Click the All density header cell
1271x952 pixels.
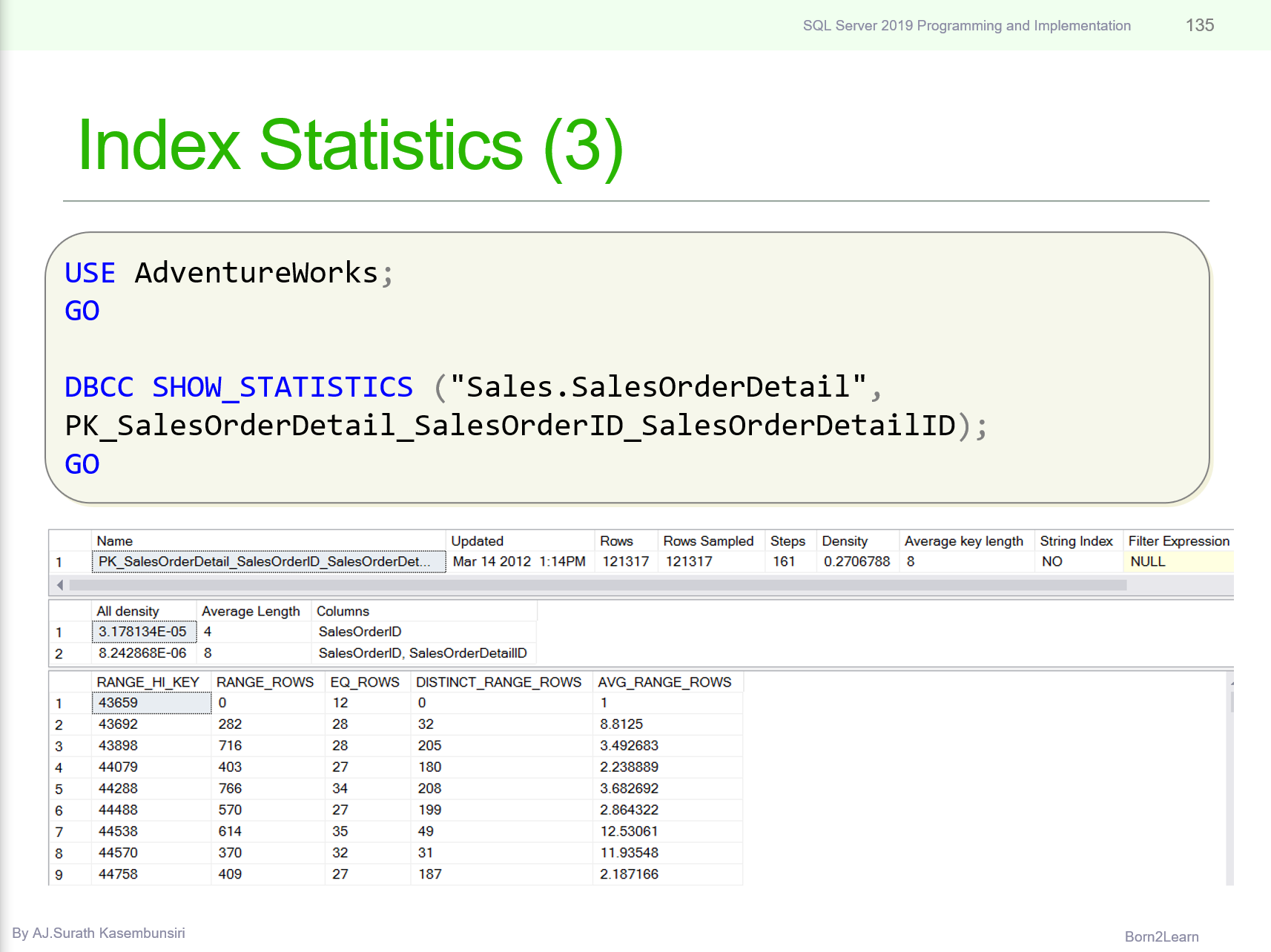pyautogui.click(x=128, y=611)
